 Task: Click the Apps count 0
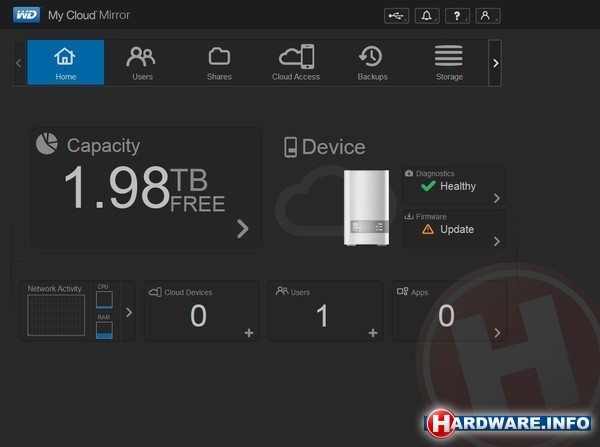[x=446, y=316]
